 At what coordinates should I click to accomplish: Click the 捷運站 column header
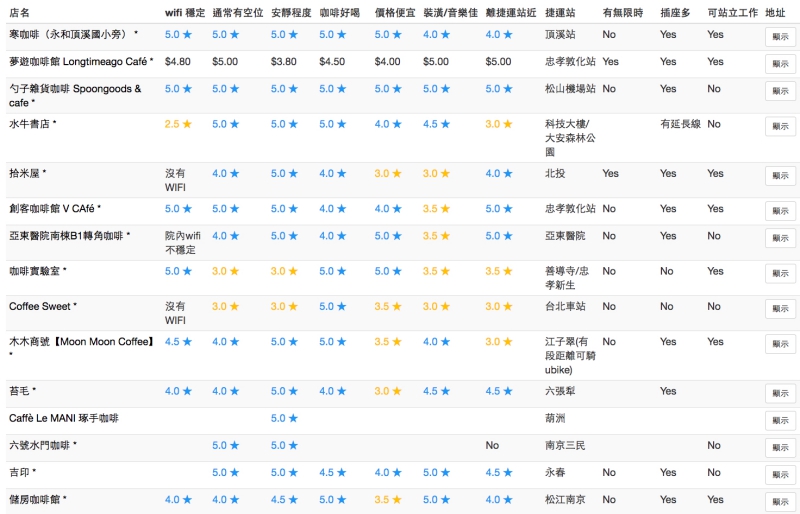pyautogui.click(x=560, y=13)
